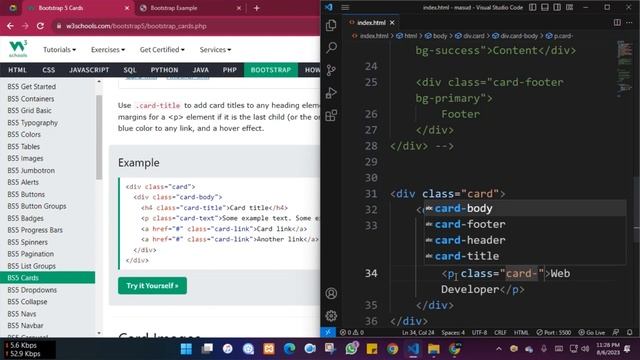Show hidden system tray icons
Image resolution: width=640 pixels, height=360 pixels.
click(x=499, y=349)
